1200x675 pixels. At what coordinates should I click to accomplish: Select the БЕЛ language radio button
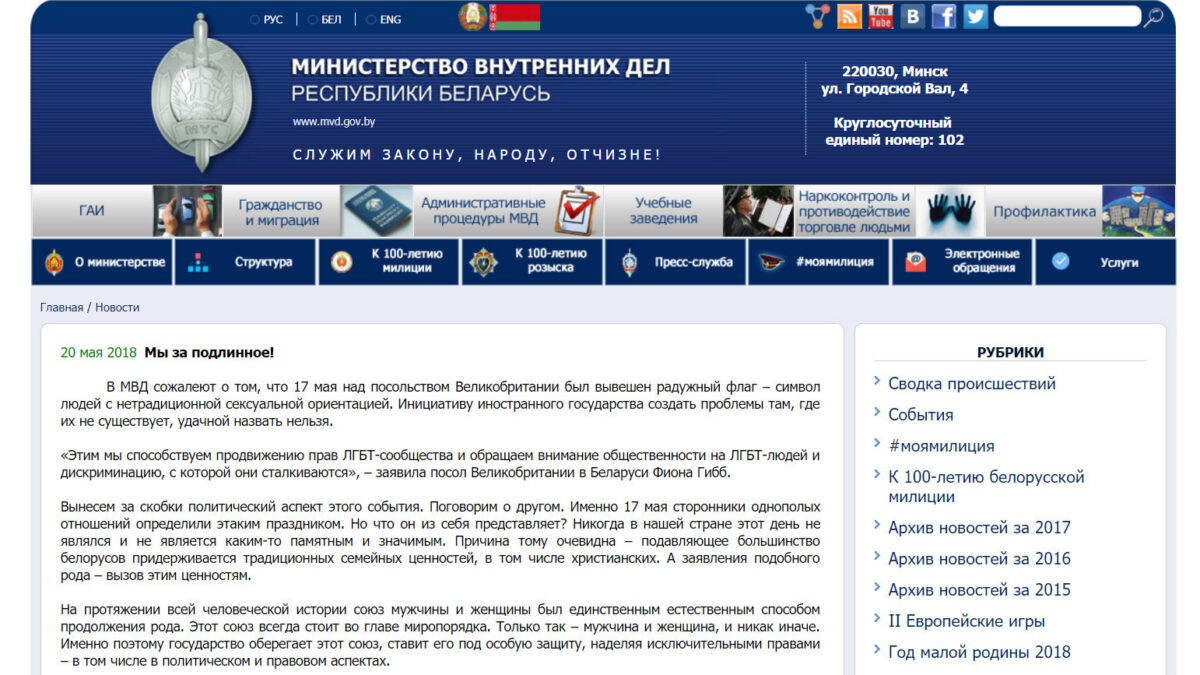coord(312,19)
